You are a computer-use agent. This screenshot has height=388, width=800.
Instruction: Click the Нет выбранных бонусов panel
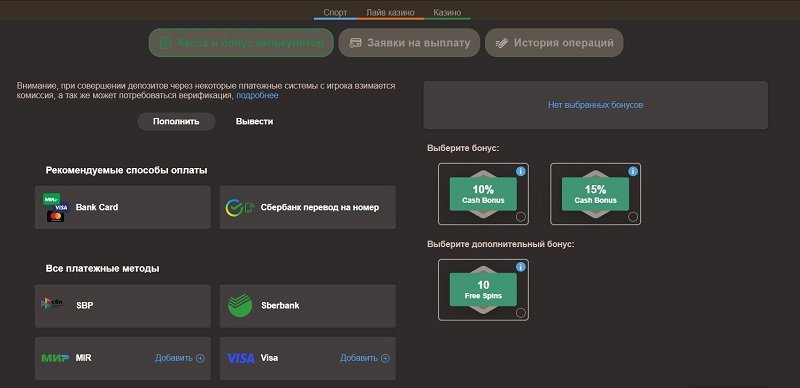[595, 105]
